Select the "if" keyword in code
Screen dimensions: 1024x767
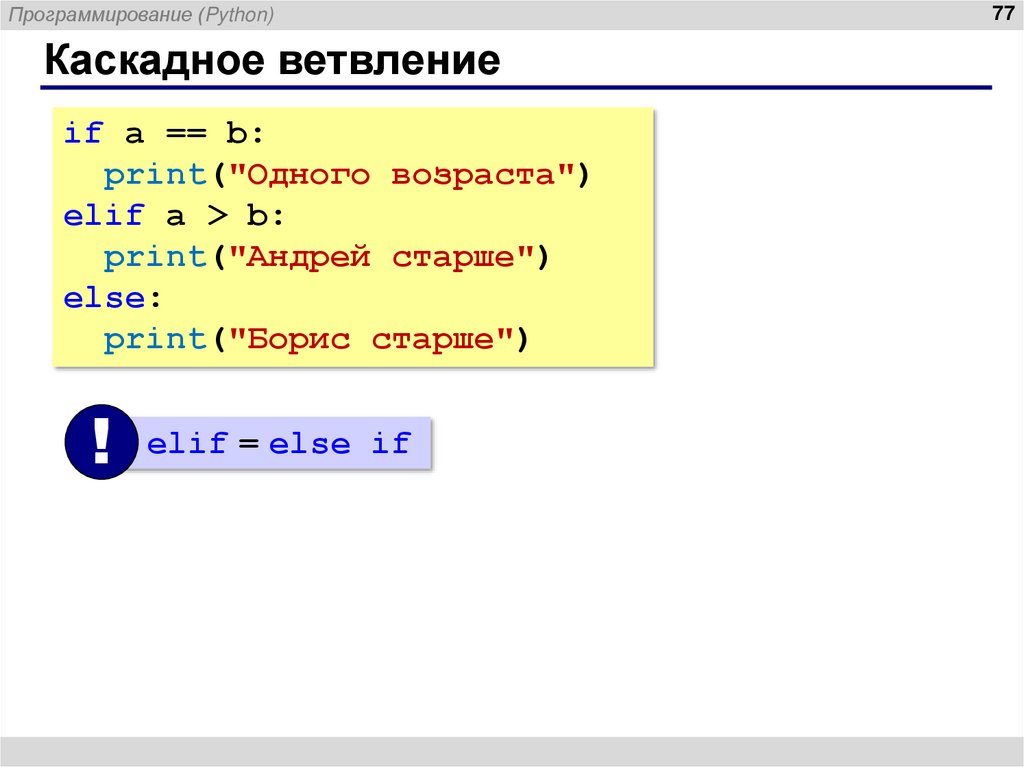coord(86,132)
